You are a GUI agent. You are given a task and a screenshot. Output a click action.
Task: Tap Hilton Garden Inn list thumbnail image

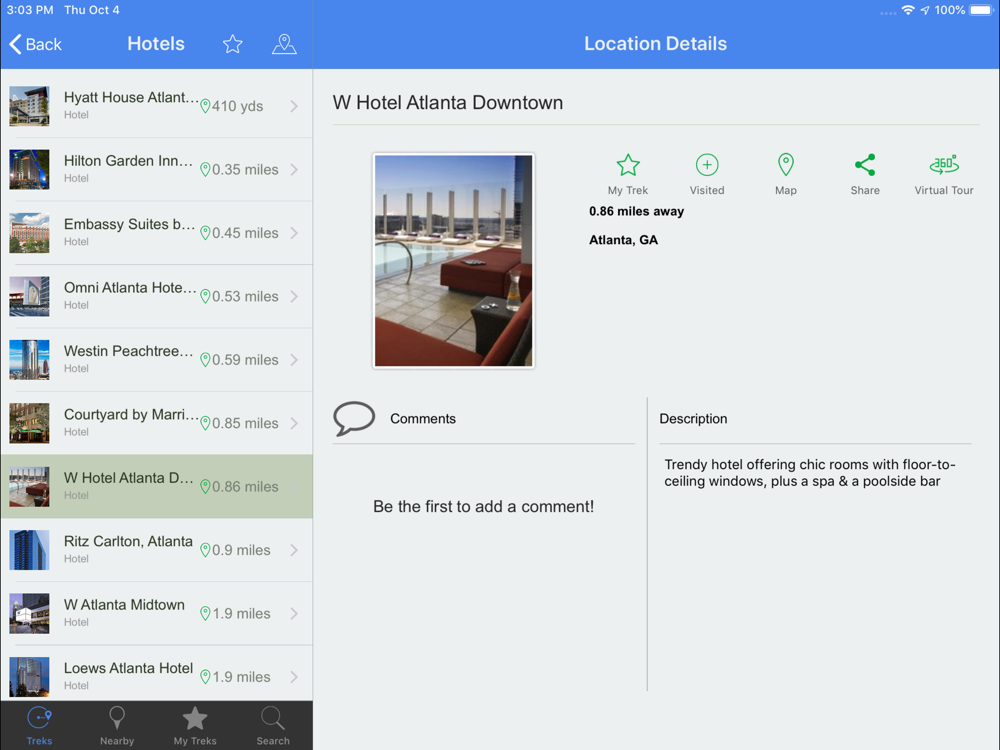29,170
